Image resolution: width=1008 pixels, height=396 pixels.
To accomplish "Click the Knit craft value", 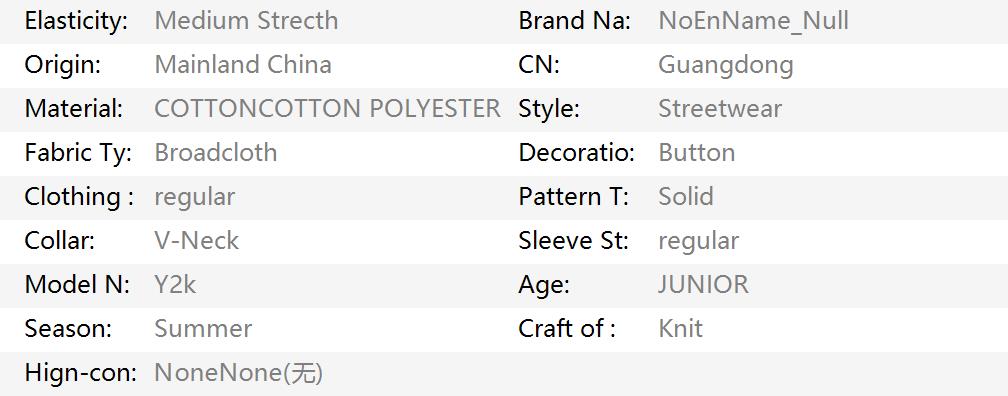I will pos(681,328).
